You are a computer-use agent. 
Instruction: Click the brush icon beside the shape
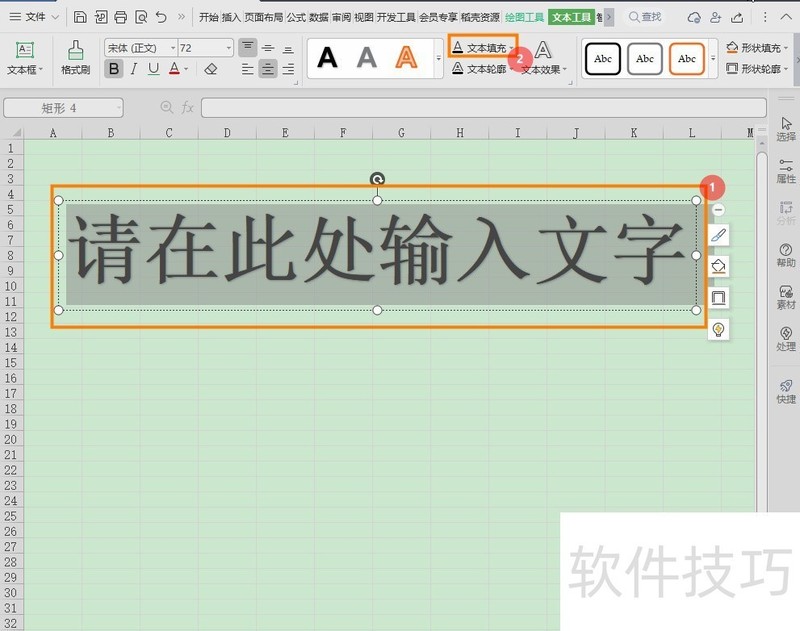coord(717,236)
